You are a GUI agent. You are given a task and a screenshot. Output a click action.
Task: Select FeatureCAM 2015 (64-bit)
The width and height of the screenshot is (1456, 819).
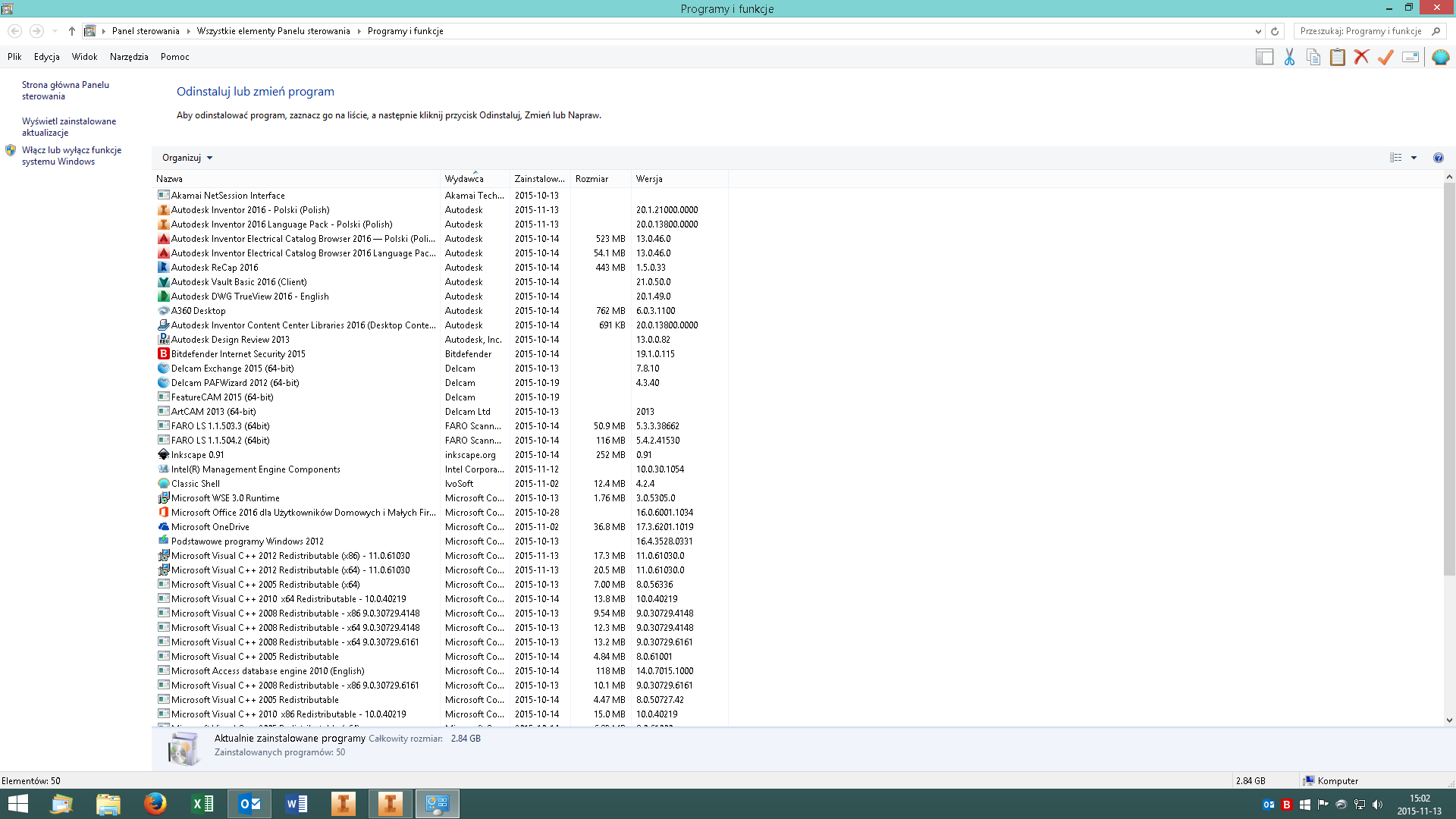[x=440, y=397]
